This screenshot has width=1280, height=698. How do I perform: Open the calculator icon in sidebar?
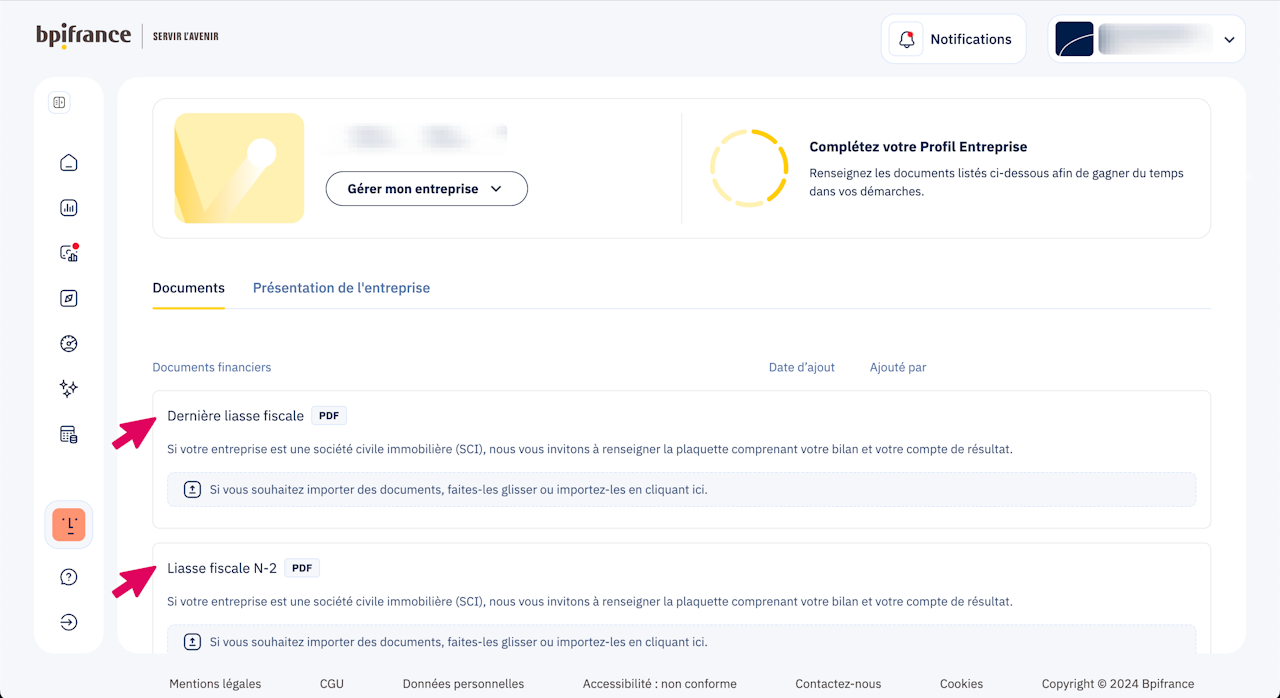click(69, 434)
